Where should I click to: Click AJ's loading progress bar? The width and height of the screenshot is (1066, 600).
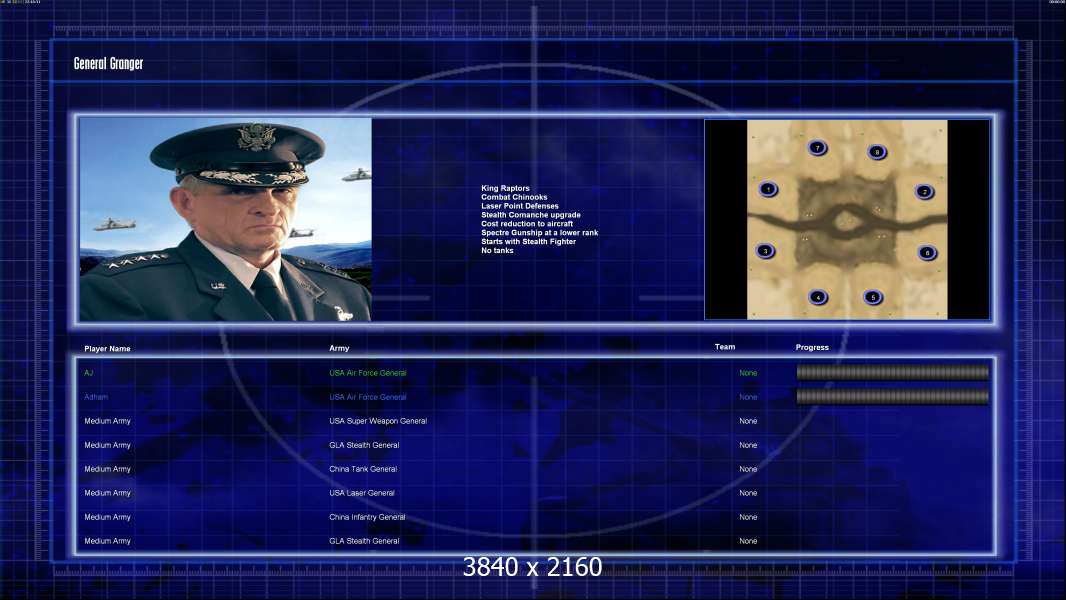(893, 372)
